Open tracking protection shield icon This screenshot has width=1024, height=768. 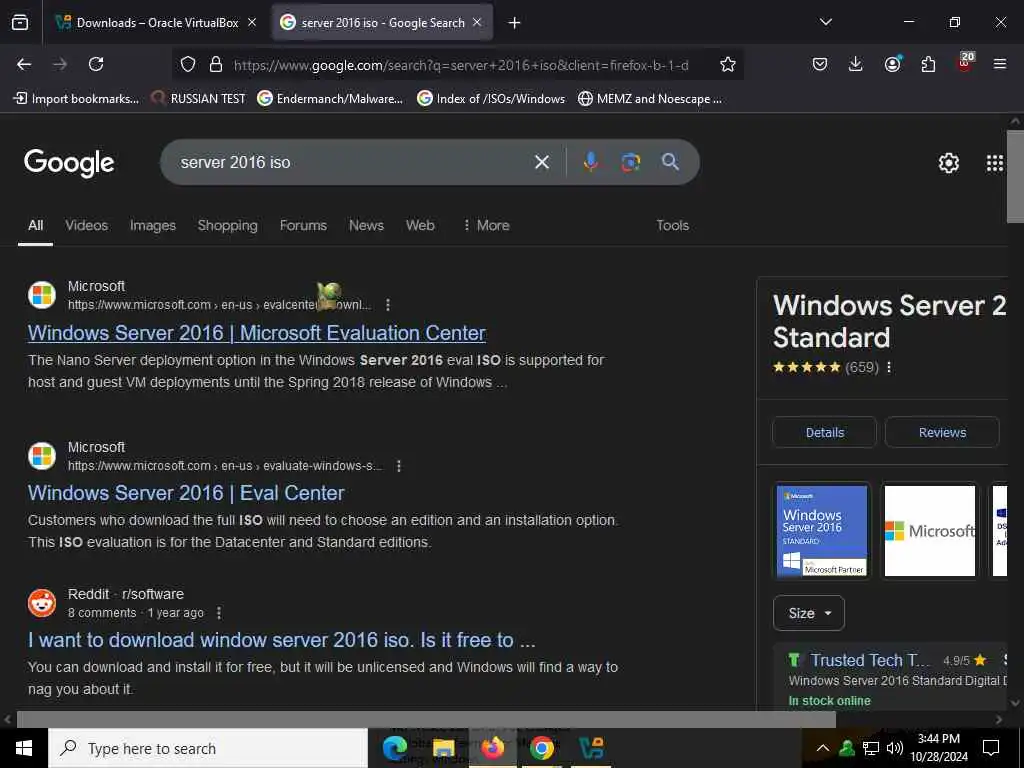pos(188,64)
